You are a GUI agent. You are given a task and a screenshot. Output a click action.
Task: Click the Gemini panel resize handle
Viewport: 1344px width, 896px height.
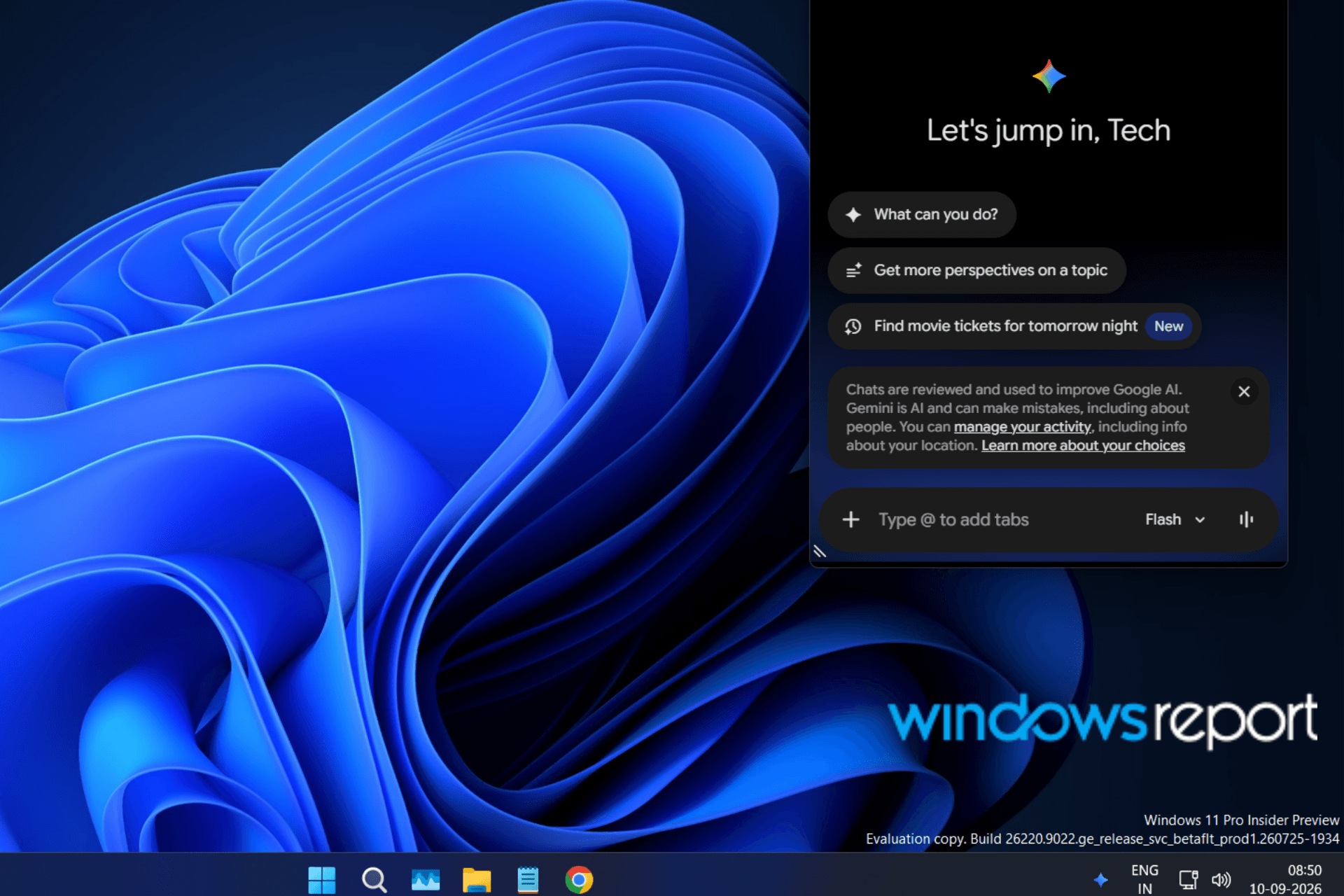[x=820, y=551]
